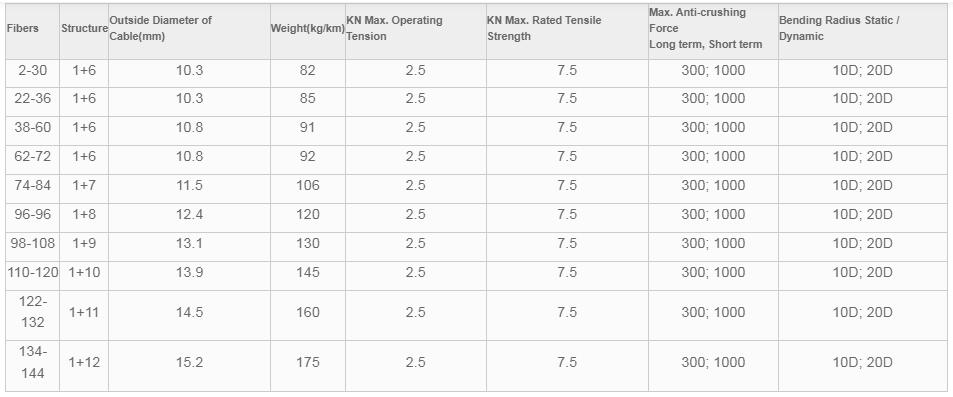The width and height of the screenshot is (953, 397).
Task: Select the 1+11 structure cell
Action: (x=84, y=312)
